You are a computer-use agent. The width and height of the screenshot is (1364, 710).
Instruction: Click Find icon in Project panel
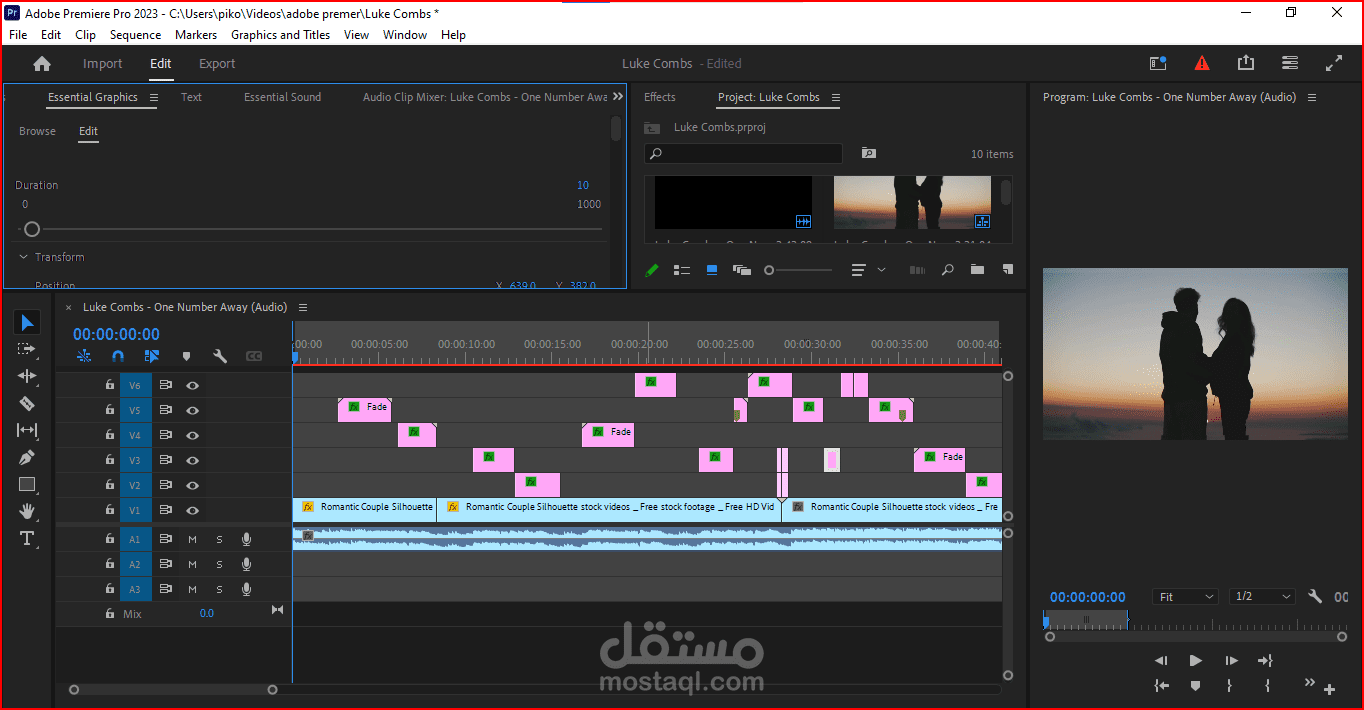(948, 270)
